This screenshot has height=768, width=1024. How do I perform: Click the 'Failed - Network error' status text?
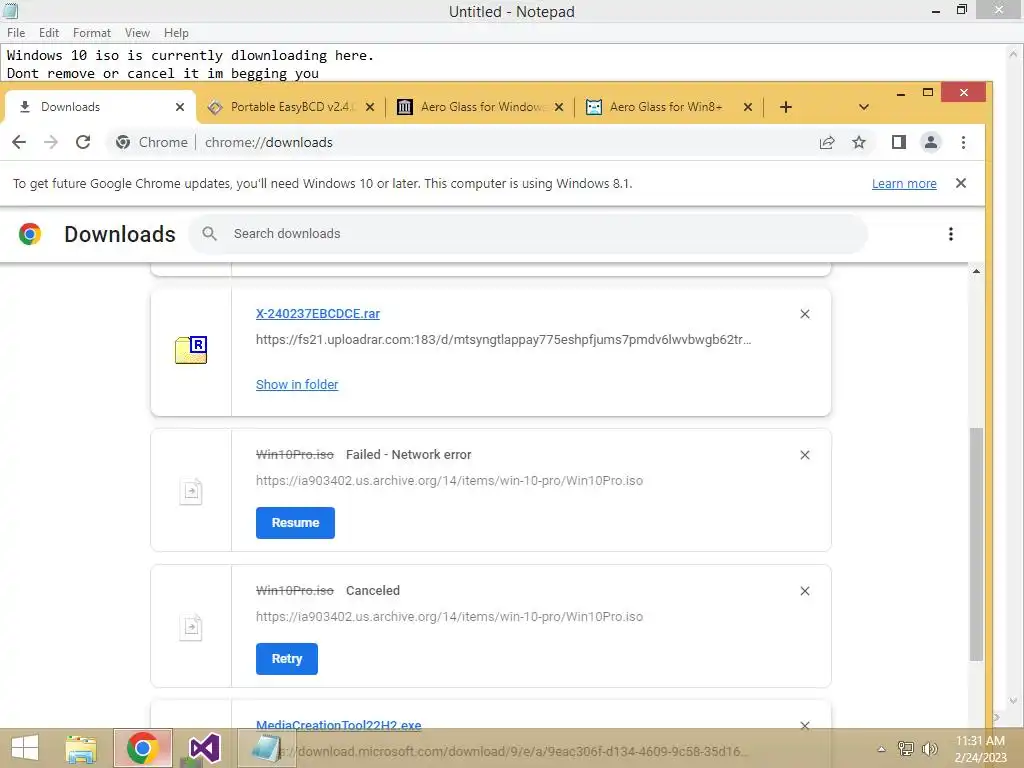tap(408, 455)
